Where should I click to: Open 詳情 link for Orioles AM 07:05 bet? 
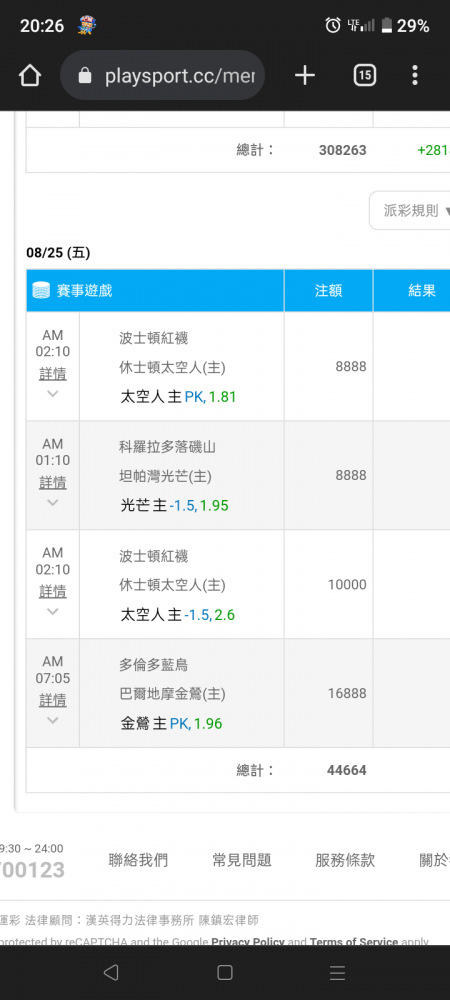[53, 701]
